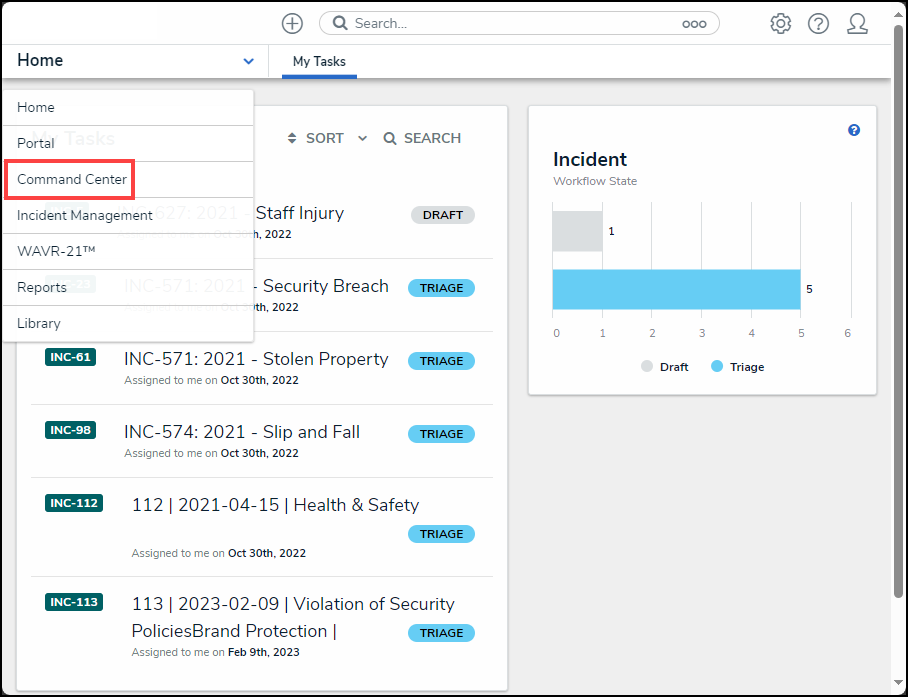Click the plus create-new icon
This screenshot has width=908, height=697.
[x=291, y=23]
